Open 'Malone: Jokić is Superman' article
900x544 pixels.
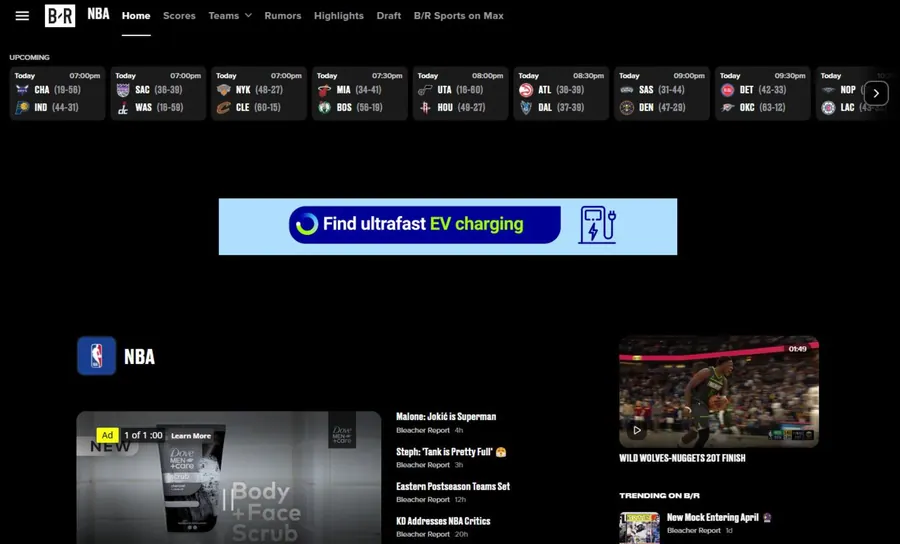pos(446,417)
